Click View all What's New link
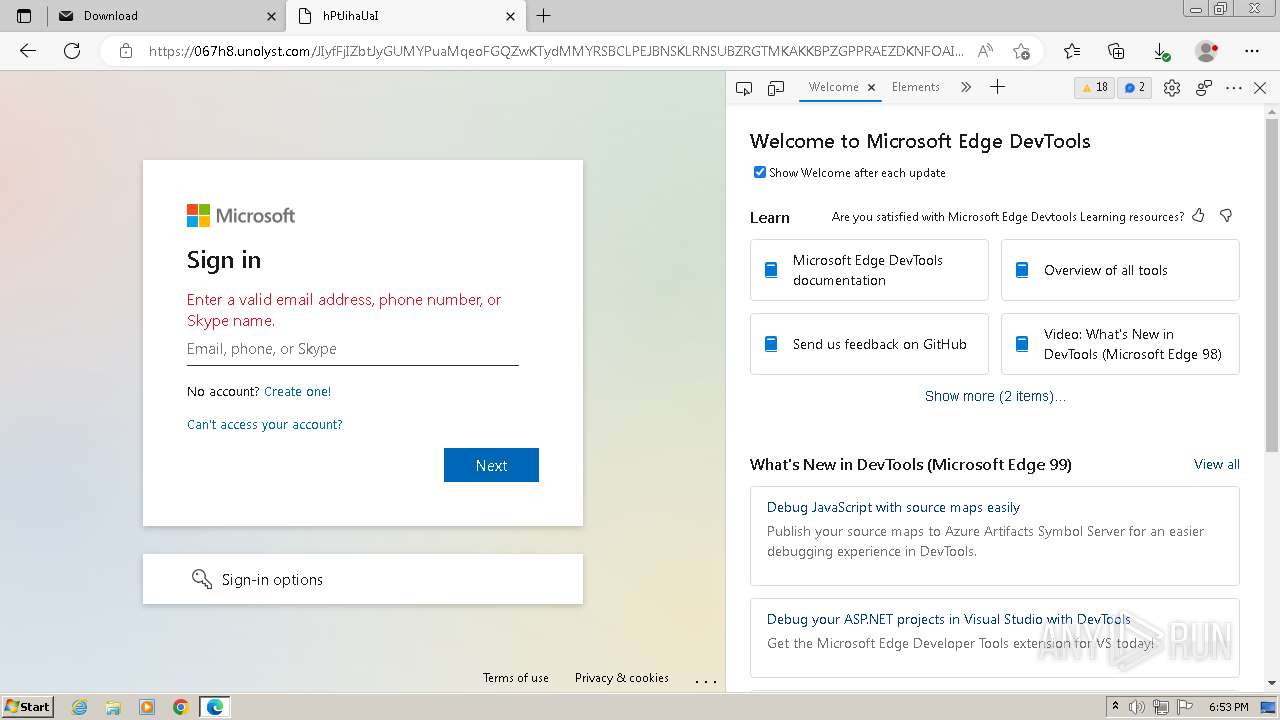 1217,464
